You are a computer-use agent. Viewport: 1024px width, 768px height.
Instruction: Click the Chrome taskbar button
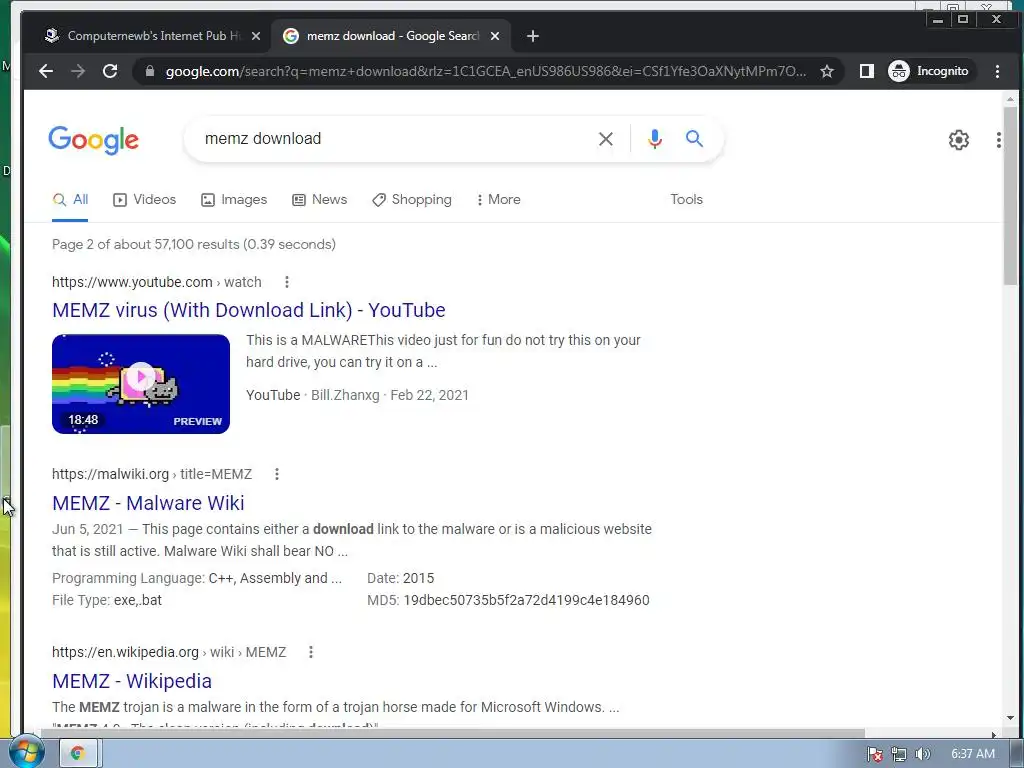(78, 754)
